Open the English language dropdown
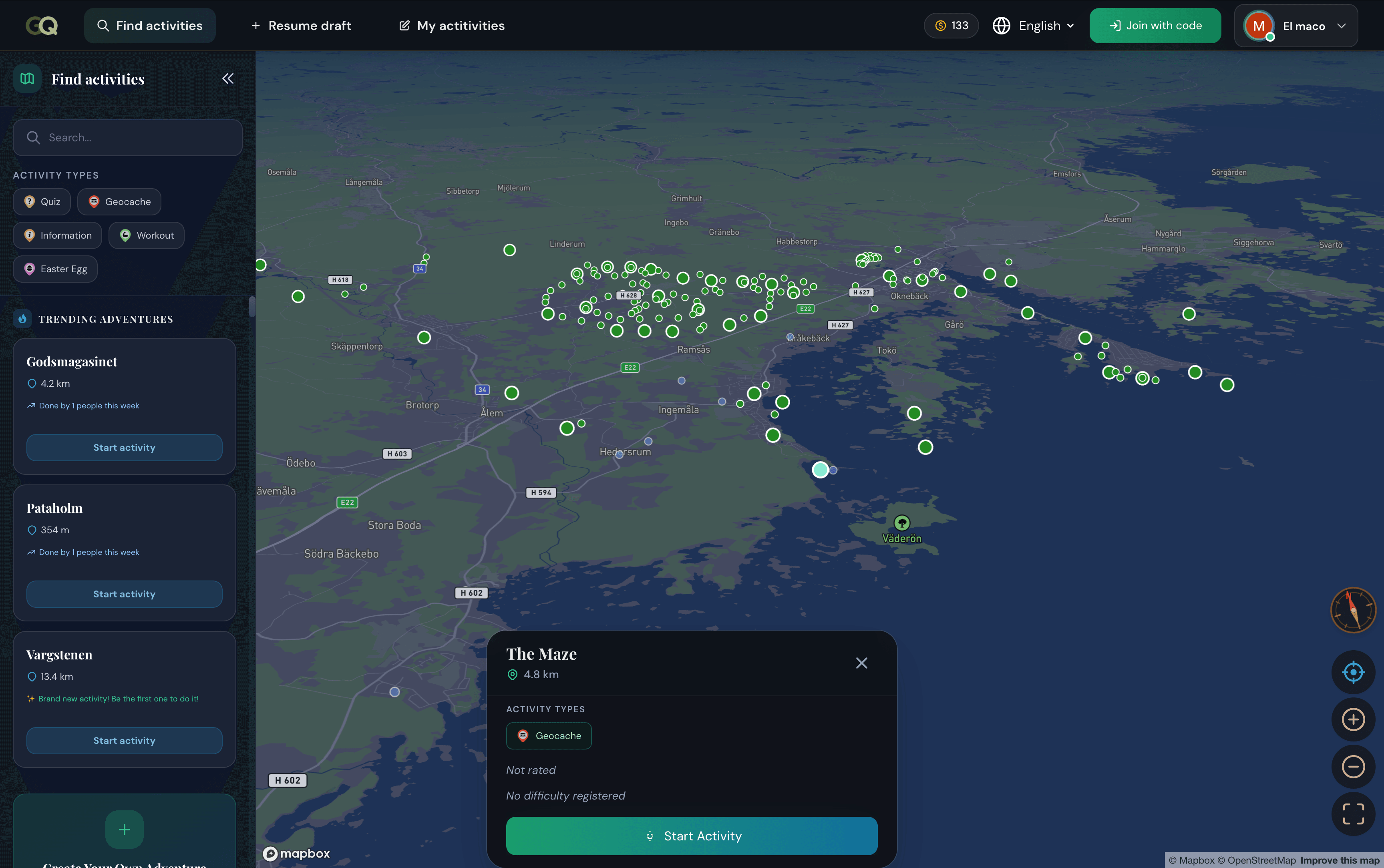The image size is (1384, 868). pos(1040,25)
